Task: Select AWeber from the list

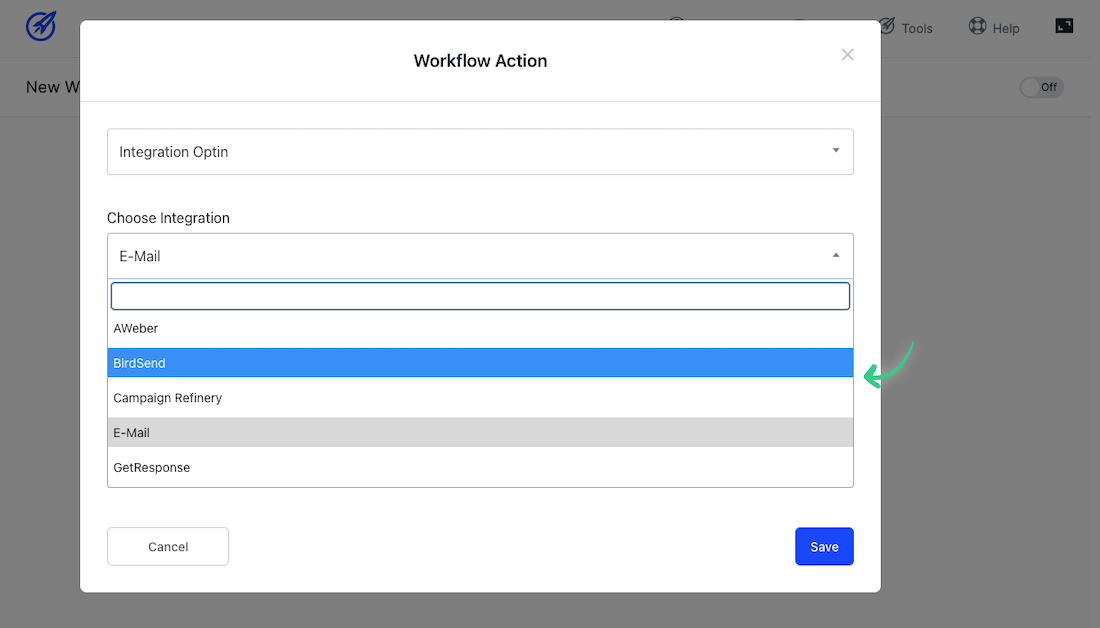Action: pyautogui.click(x=480, y=328)
